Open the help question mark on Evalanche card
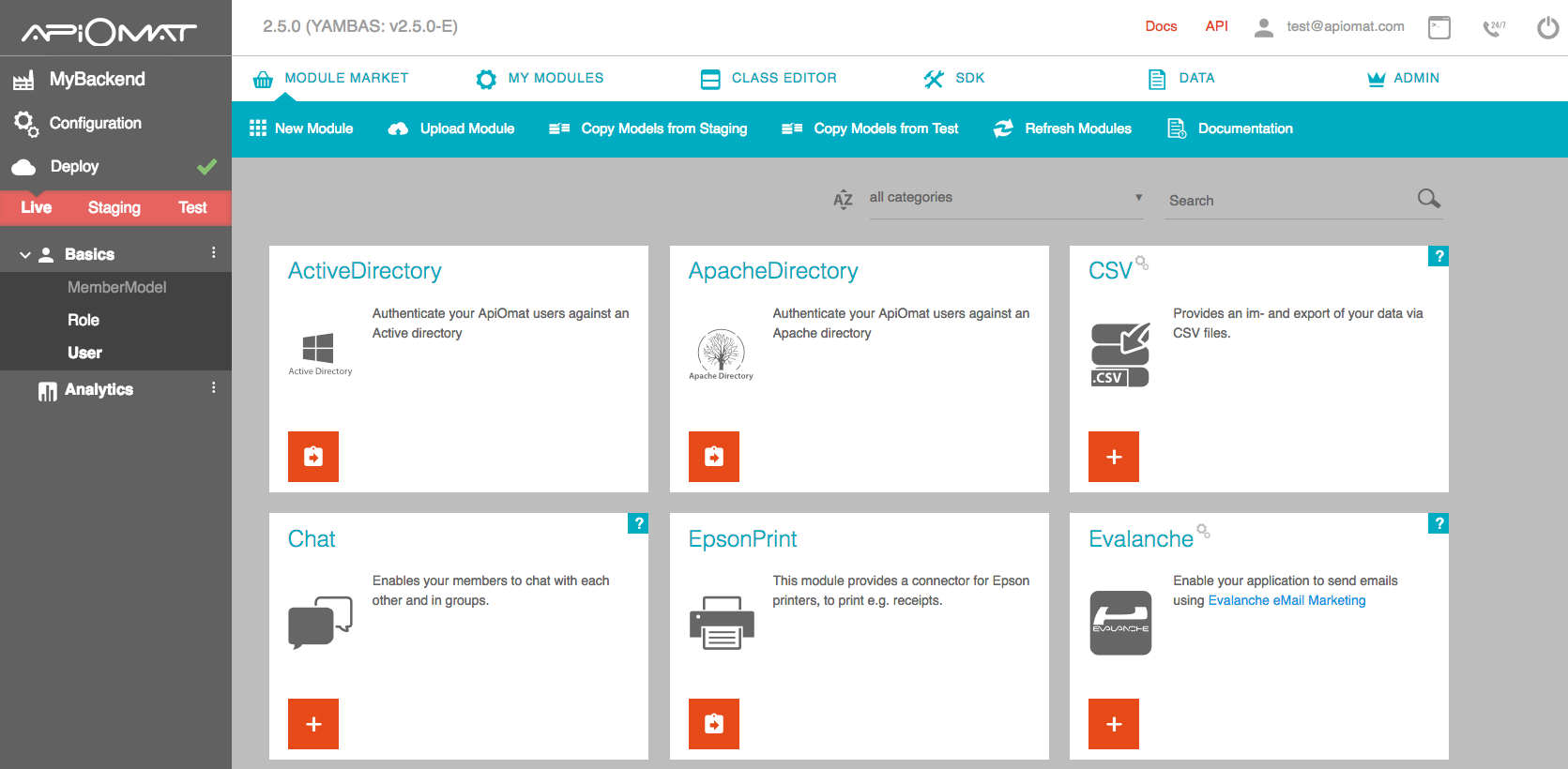1568x769 pixels. 1438,523
